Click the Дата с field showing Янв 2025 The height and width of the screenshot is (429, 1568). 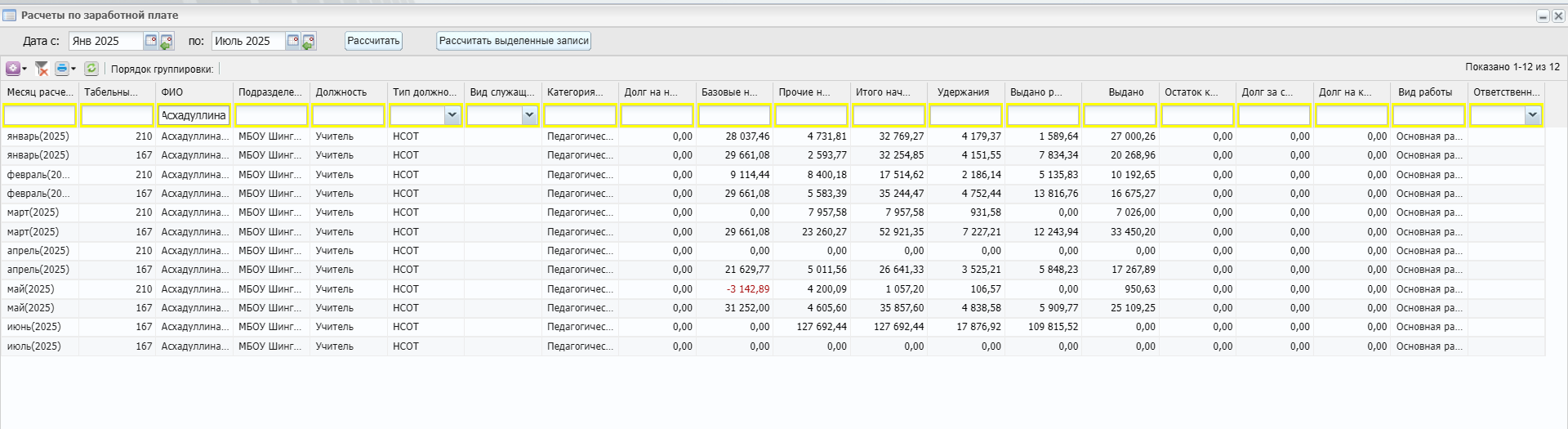106,41
